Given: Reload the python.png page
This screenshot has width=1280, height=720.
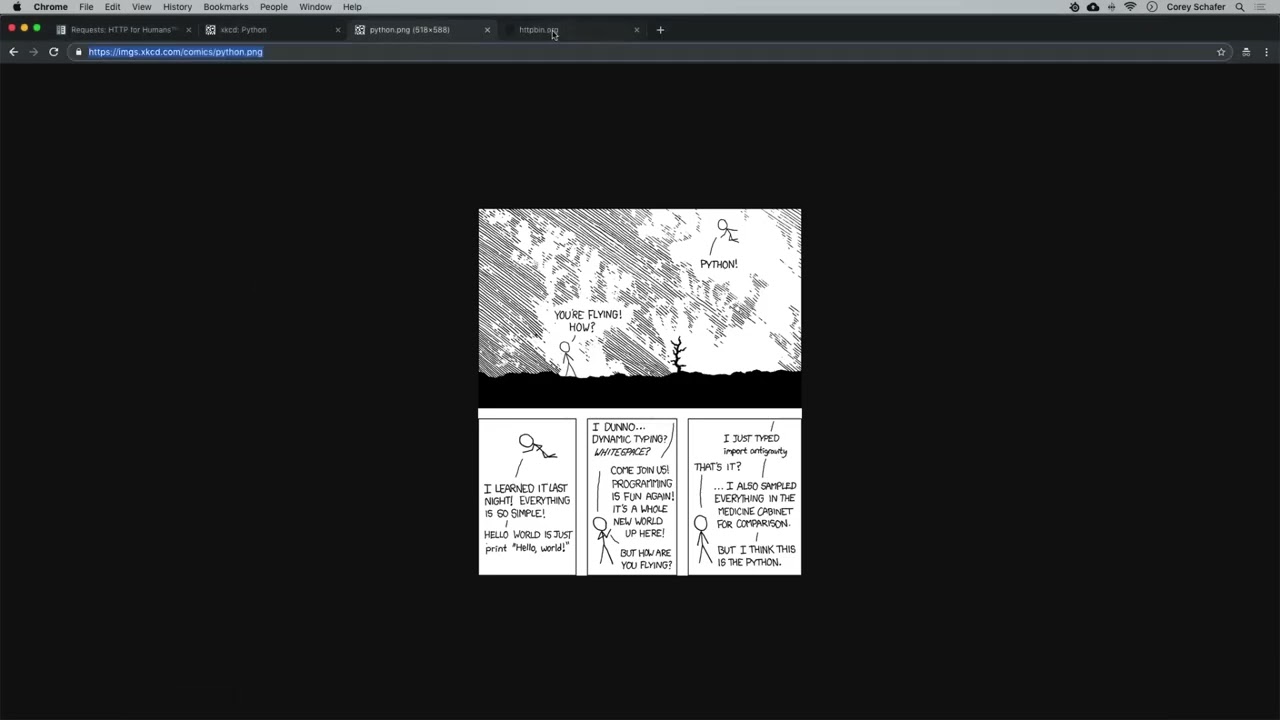Looking at the screenshot, I should tap(53, 52).
